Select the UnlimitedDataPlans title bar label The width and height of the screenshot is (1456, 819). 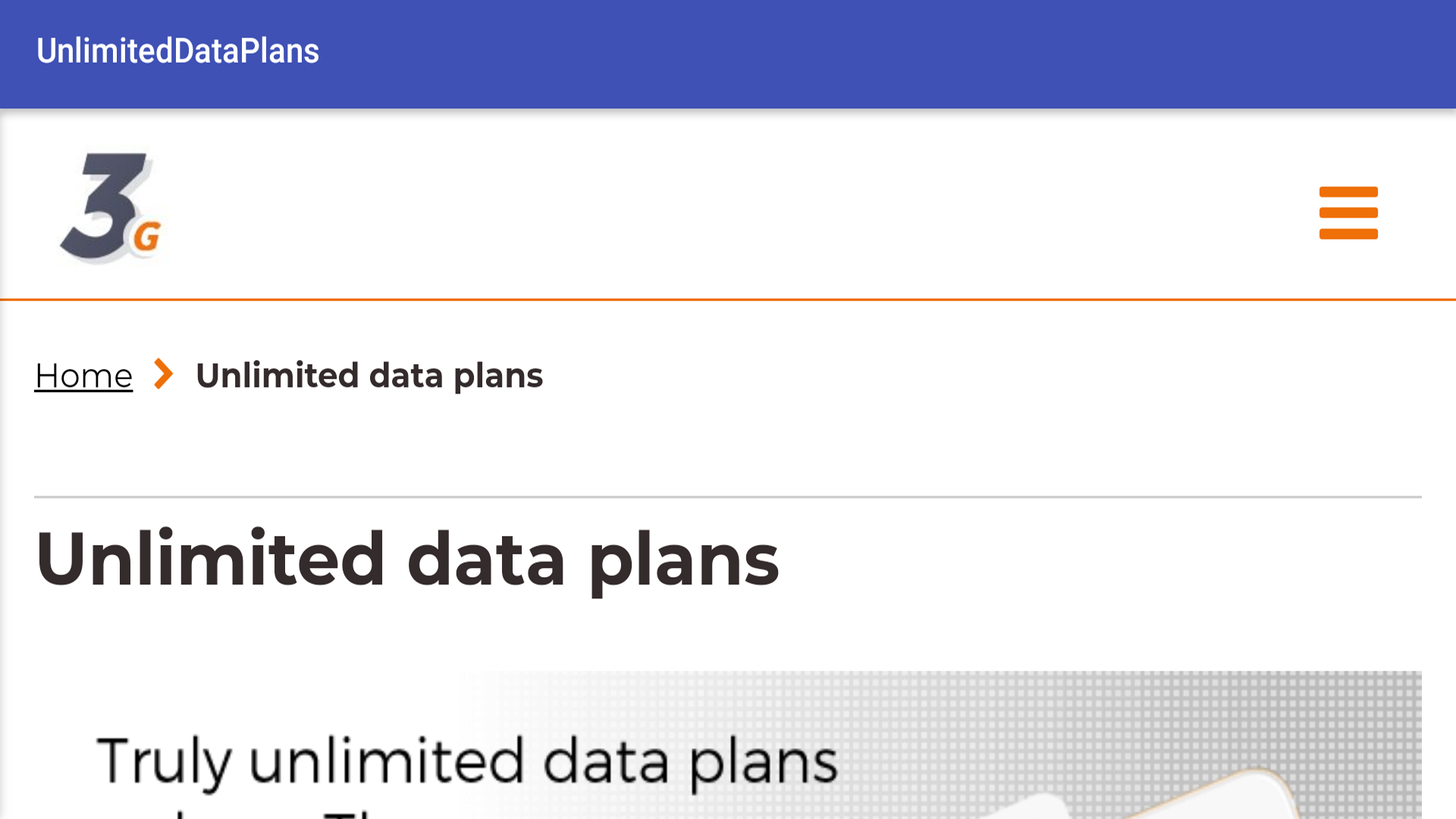tap(177, 52)
